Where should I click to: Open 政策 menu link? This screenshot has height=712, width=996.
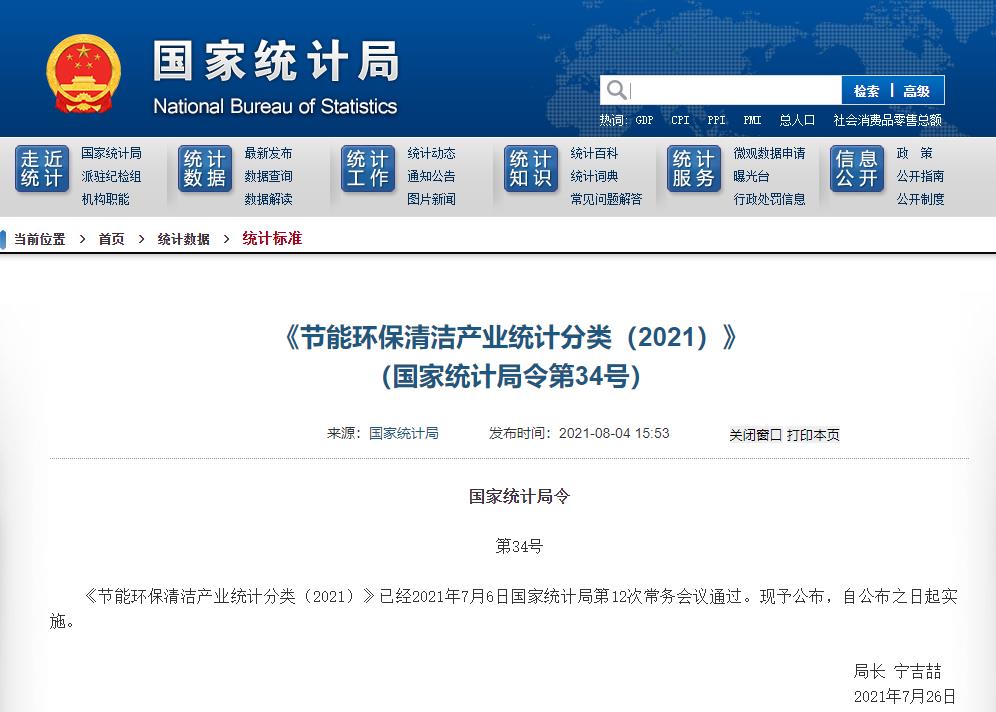tap(914, 153)
